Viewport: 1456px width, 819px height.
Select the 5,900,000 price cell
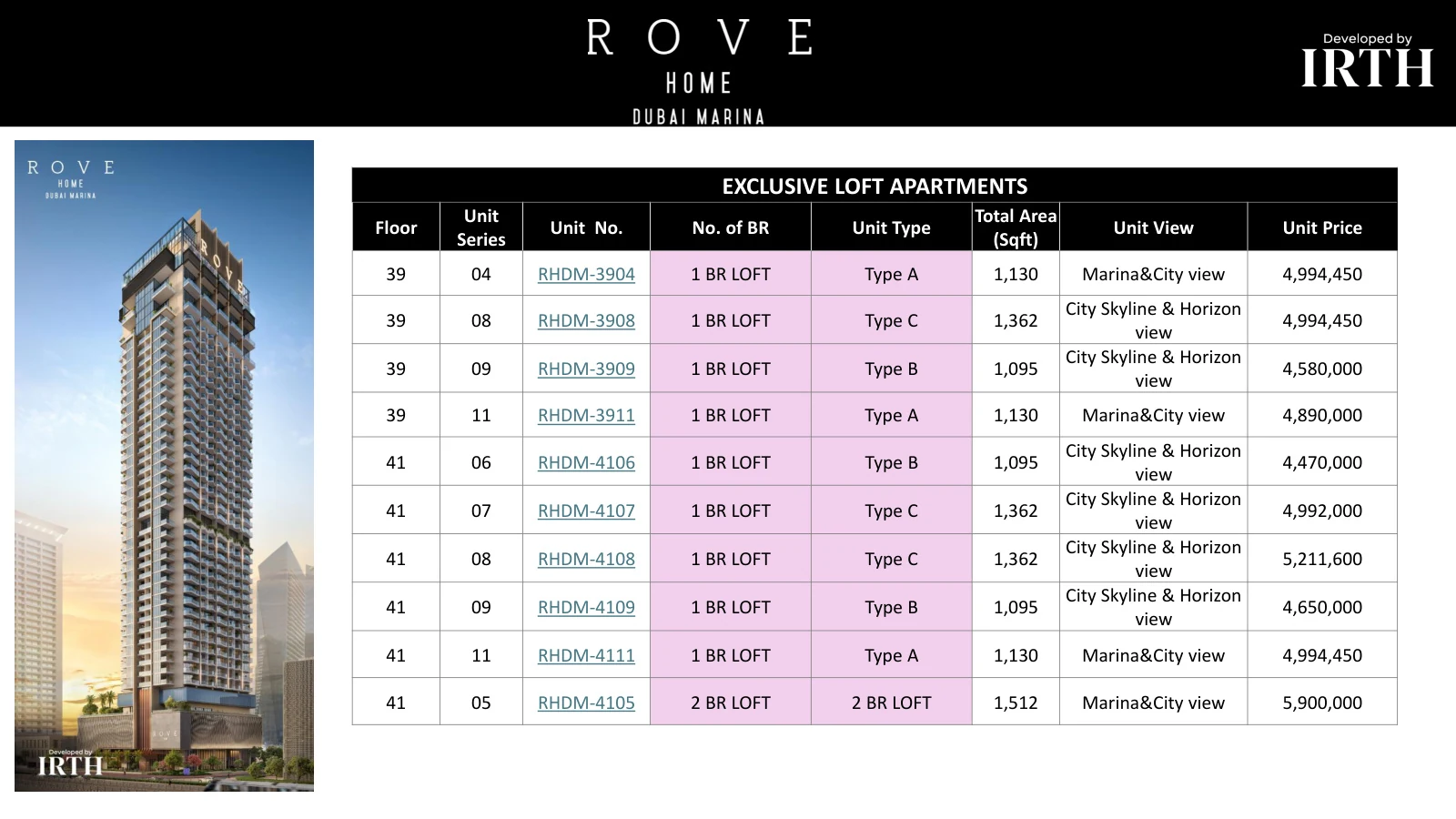[1322, 703]
